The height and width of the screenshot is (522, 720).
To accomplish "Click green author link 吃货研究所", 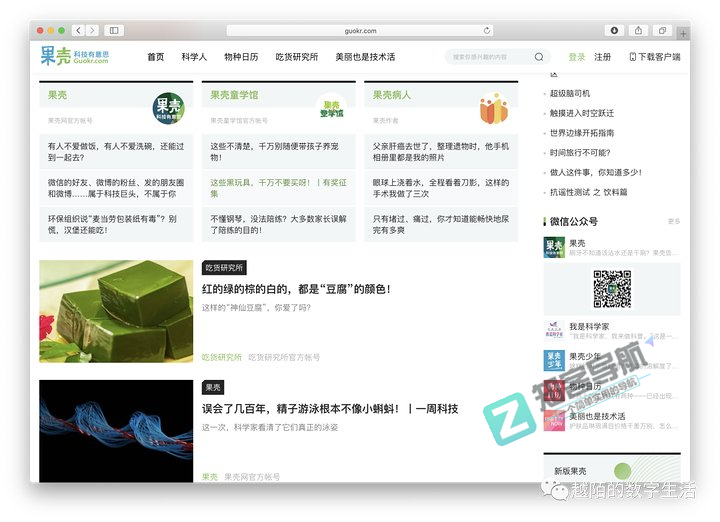I will pos(221,357).
